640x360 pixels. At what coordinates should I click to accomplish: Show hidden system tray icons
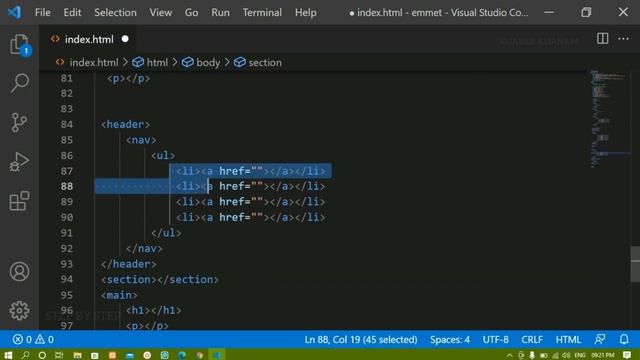pos(509,356)
